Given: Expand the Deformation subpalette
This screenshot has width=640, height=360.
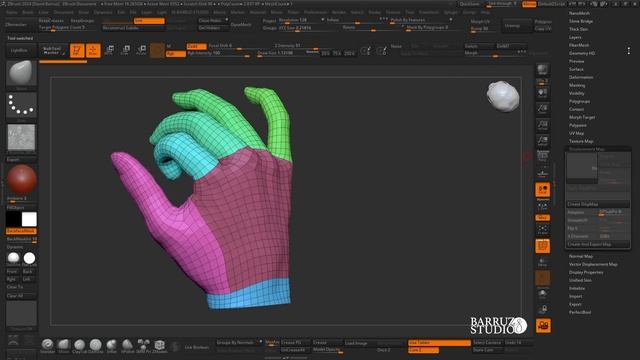Looking at the screenshot, I should tap(581, 77).
